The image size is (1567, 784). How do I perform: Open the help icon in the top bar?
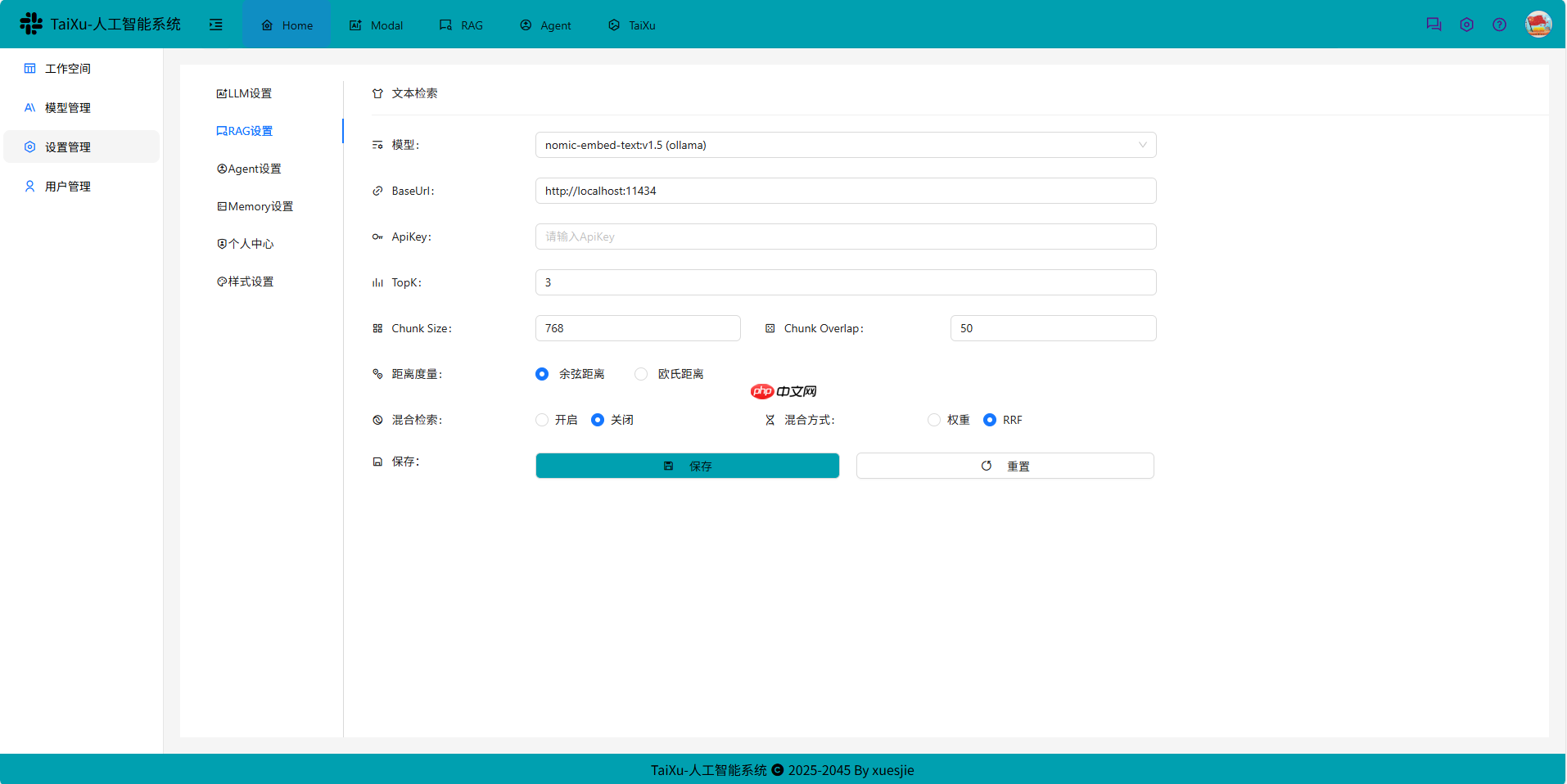(1500, 24)
